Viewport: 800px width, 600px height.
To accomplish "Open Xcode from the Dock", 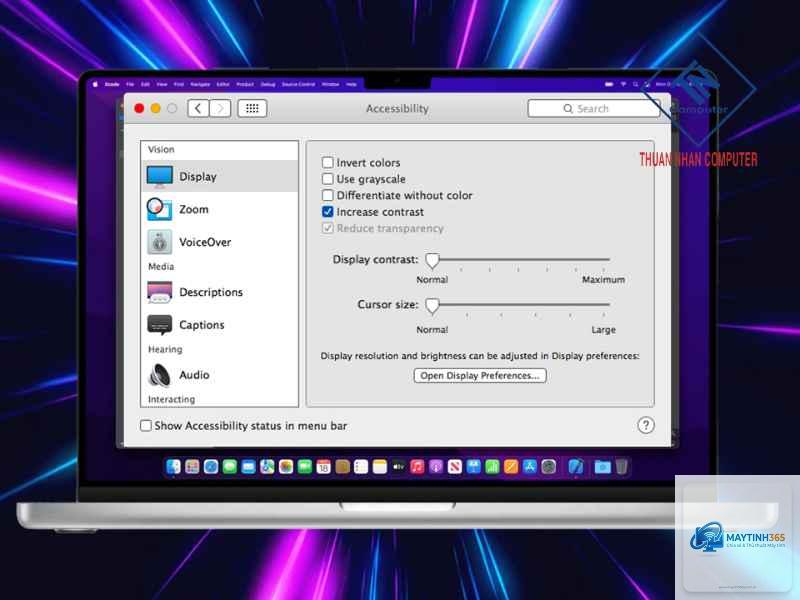I will pyautogui.click(x=576, y=466).
